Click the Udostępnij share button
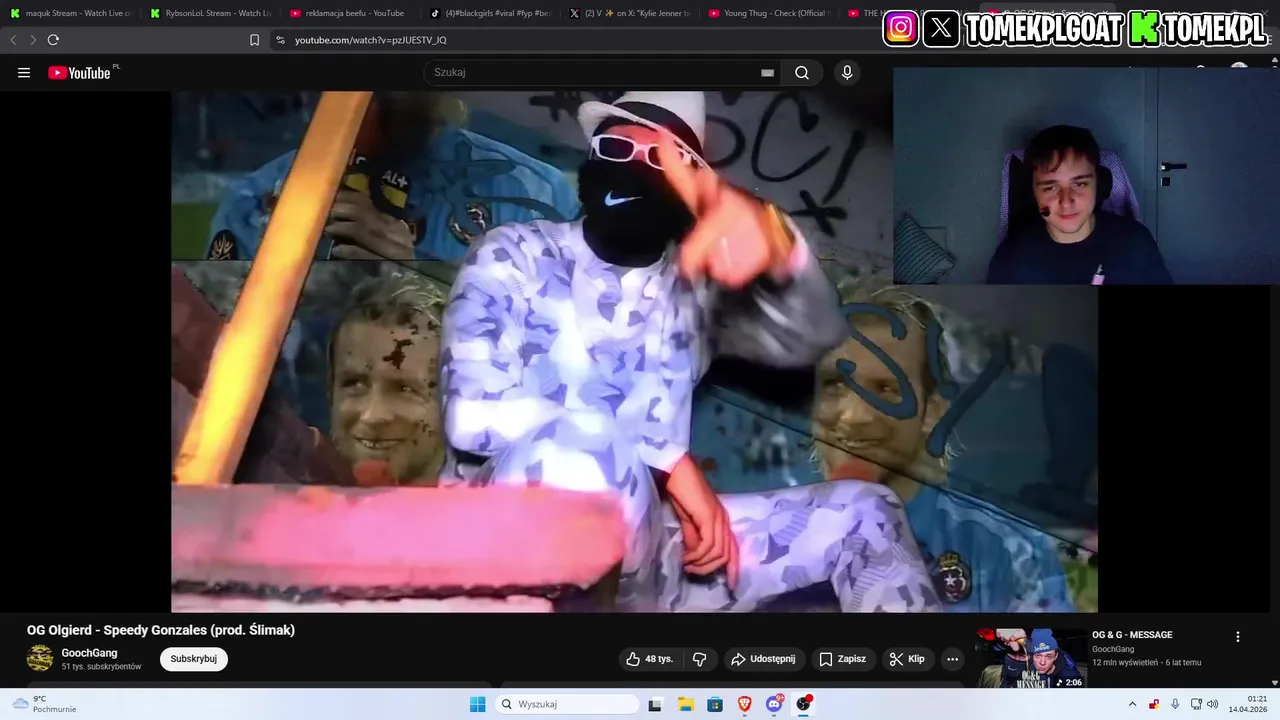Viewport: 1280px width, 720px height. [x=762, y=659]
